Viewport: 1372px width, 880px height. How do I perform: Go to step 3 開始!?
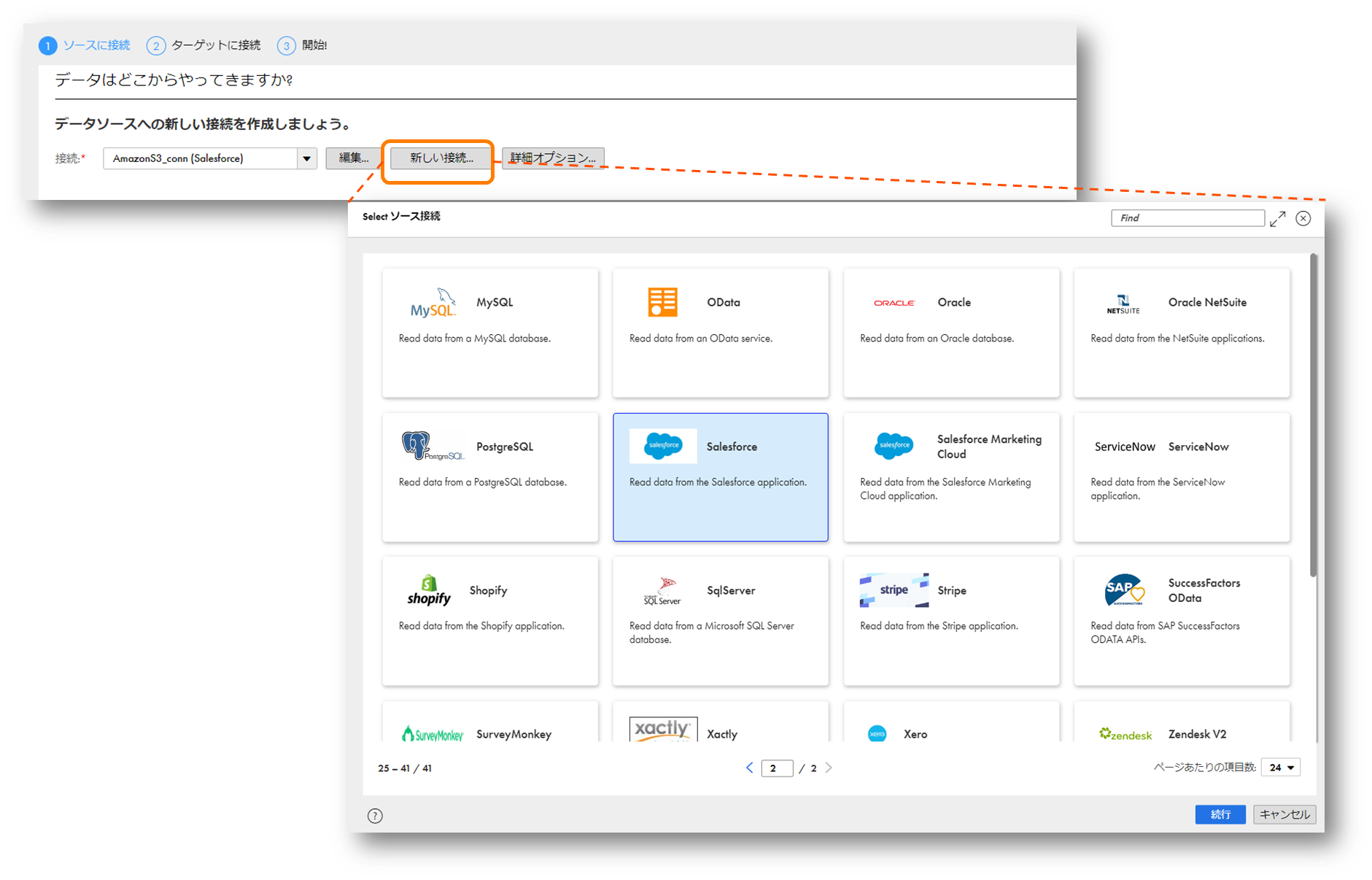(302, 45)
